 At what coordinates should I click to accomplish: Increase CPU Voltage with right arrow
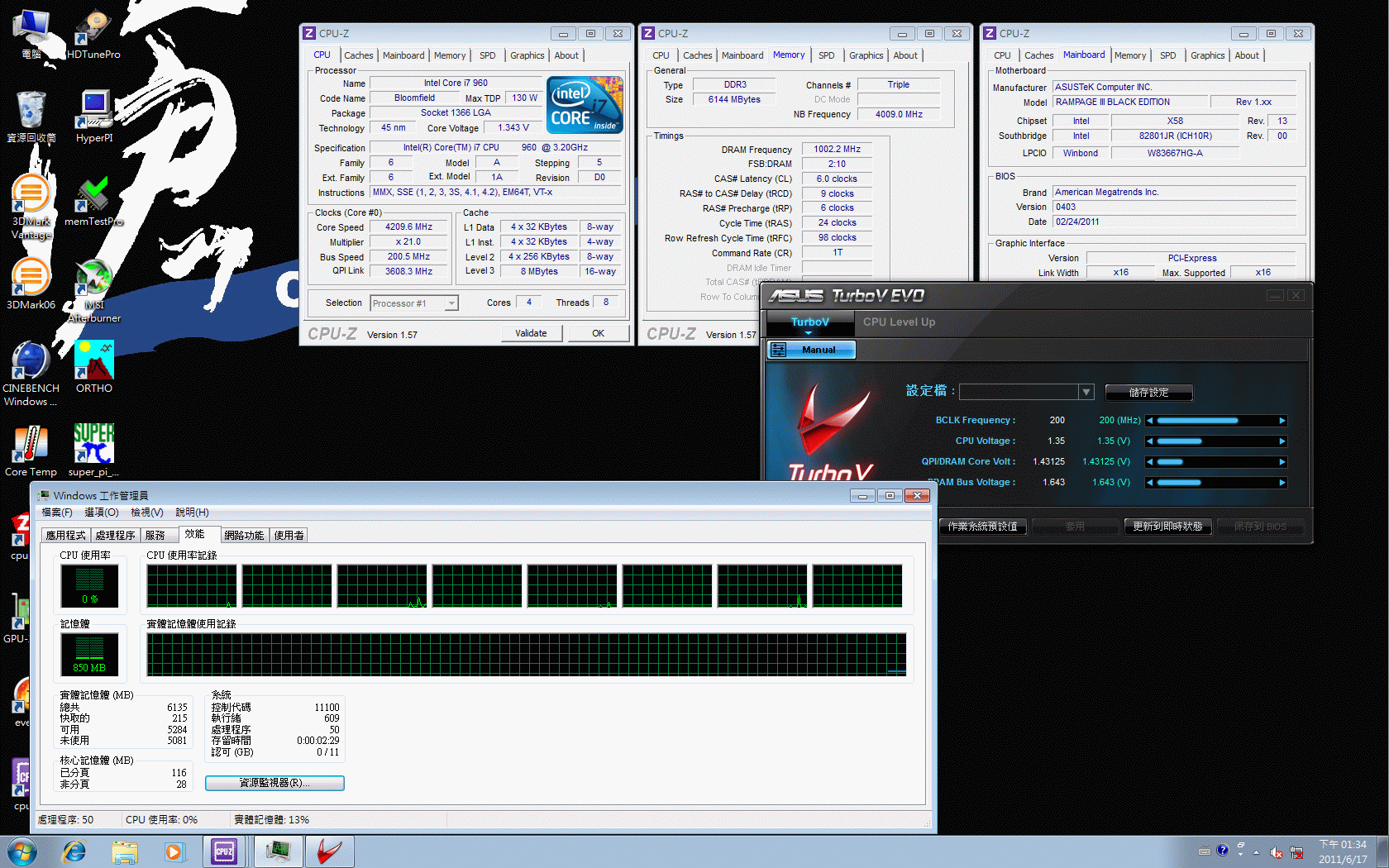tap(1282, 441)
